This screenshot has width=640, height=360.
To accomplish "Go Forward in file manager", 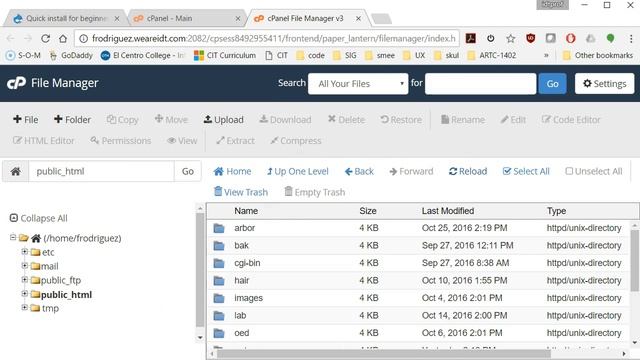I will click(x=411, y=171).
